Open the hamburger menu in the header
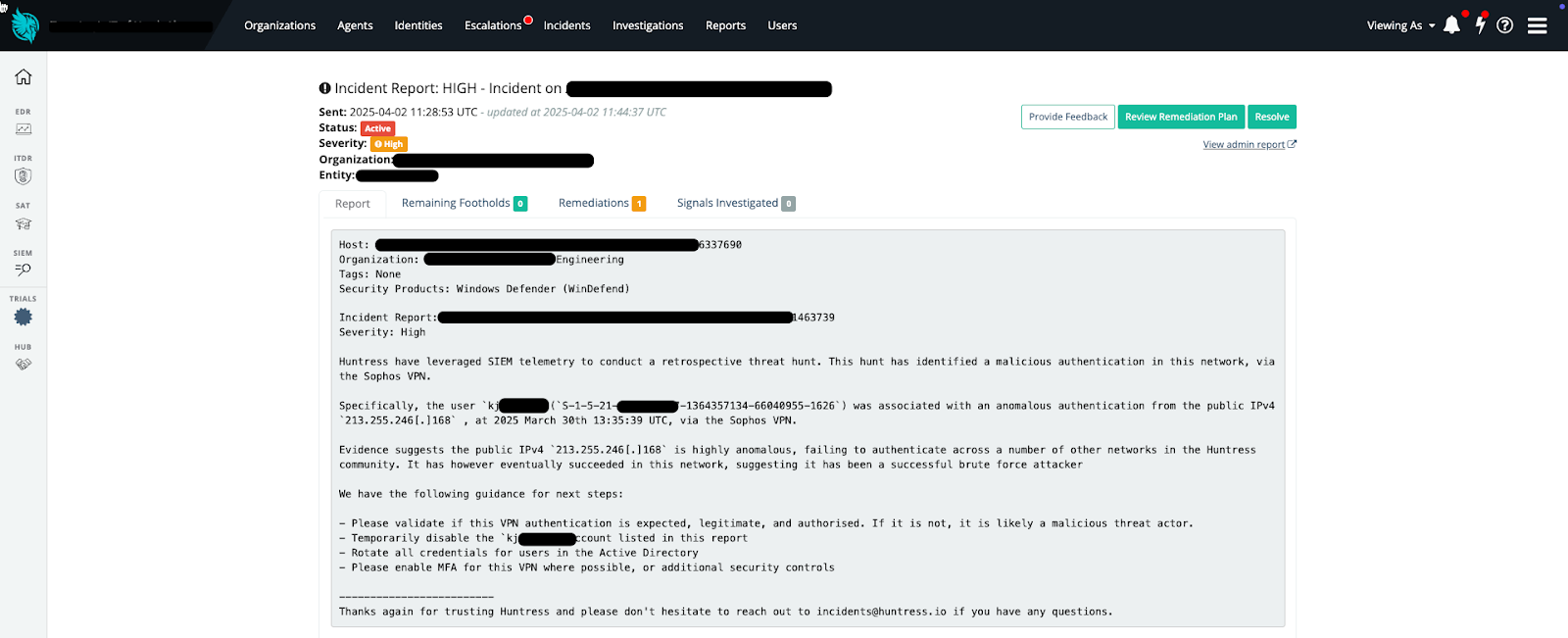This screenshot has width=1568, height=638. click(x=1538, y=25)
